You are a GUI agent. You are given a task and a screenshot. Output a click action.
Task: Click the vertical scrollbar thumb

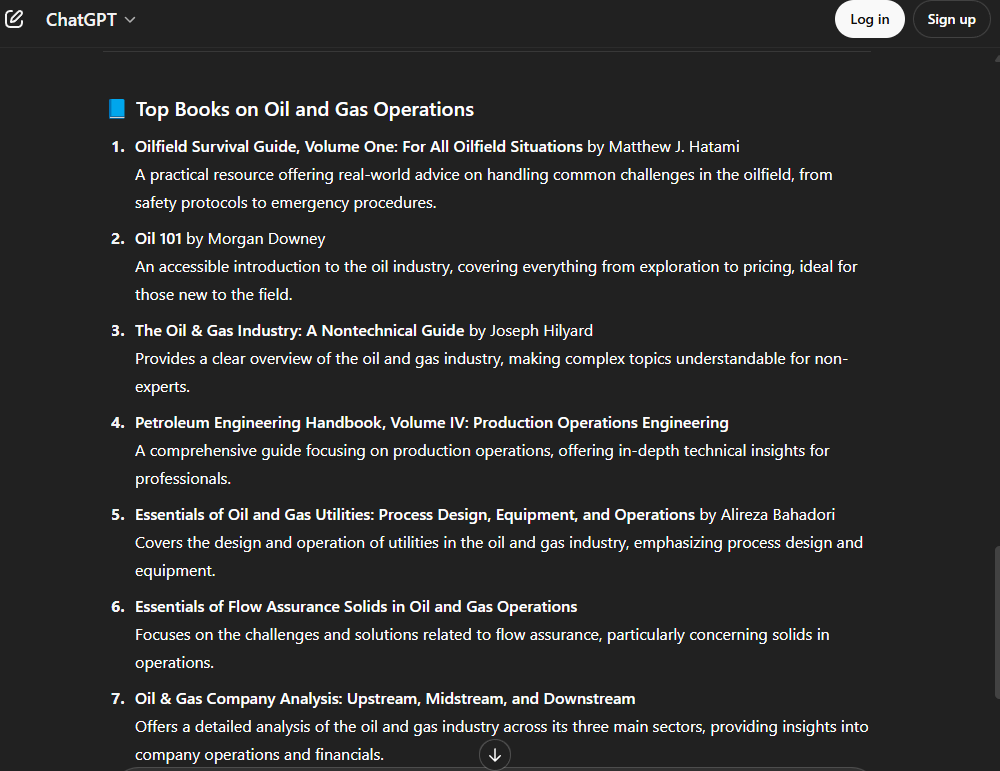click(x=996, y=622)
